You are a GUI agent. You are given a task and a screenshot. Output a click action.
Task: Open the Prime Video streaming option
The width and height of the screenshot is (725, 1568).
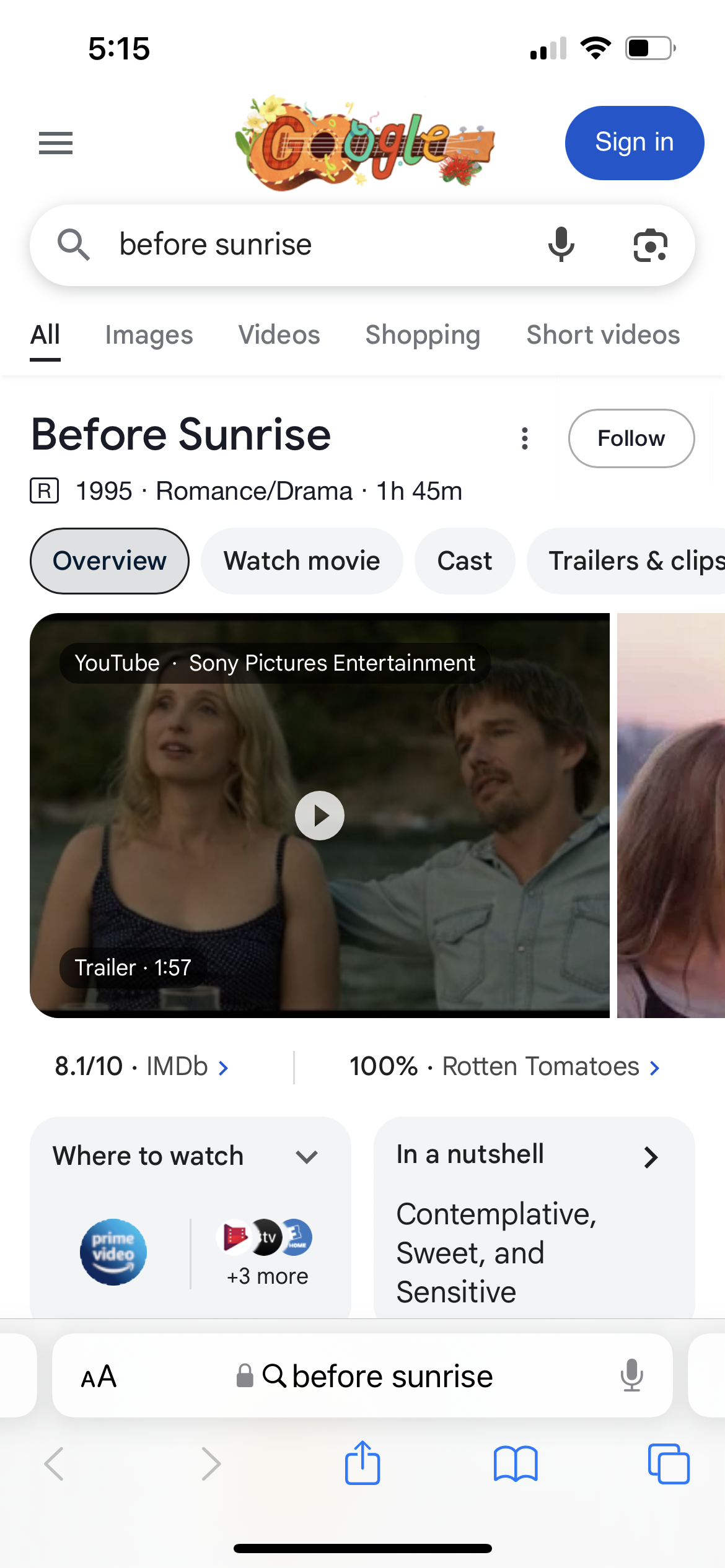[113, 1252]
